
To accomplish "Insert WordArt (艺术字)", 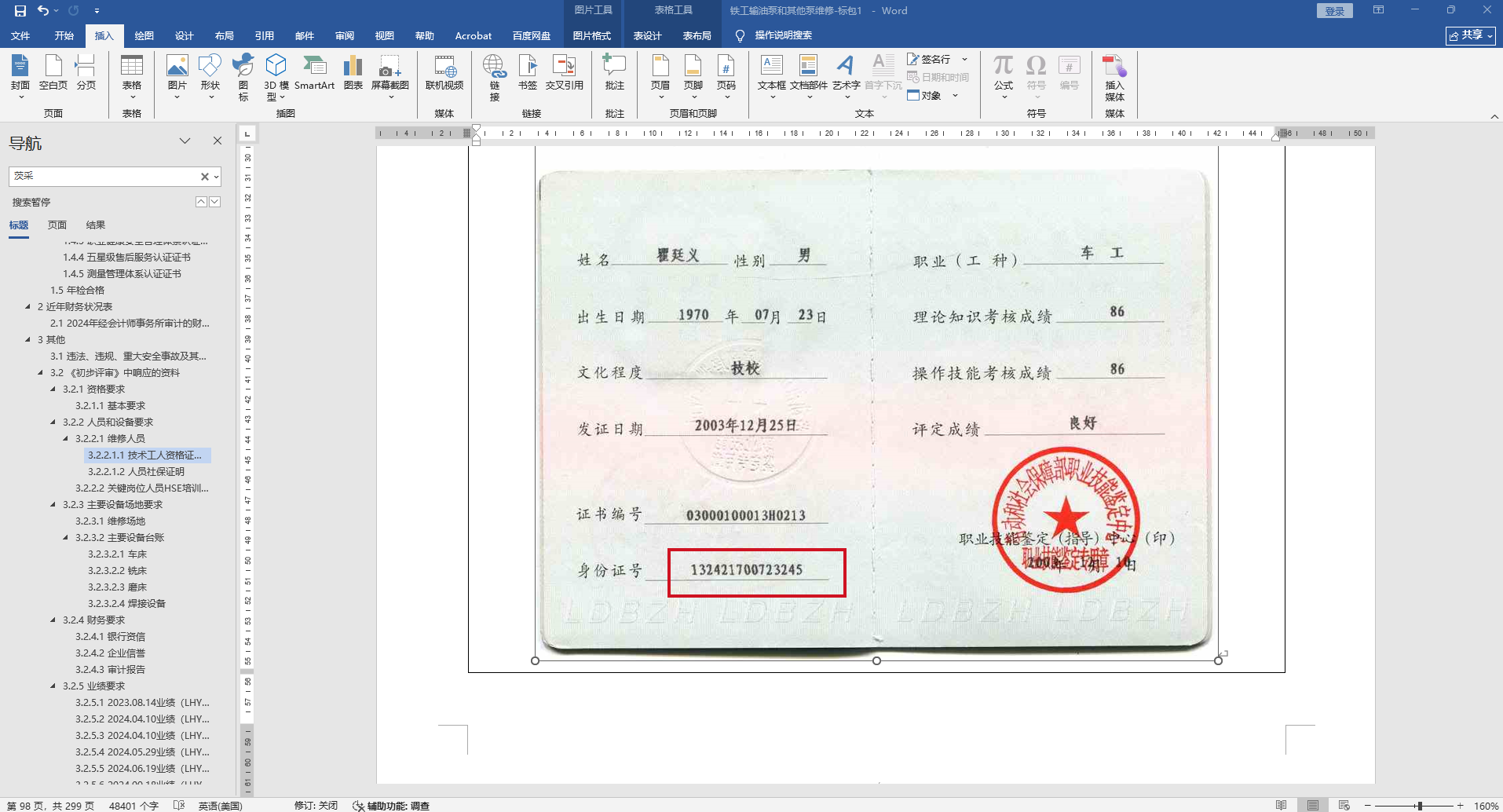I will click(847, 76).
